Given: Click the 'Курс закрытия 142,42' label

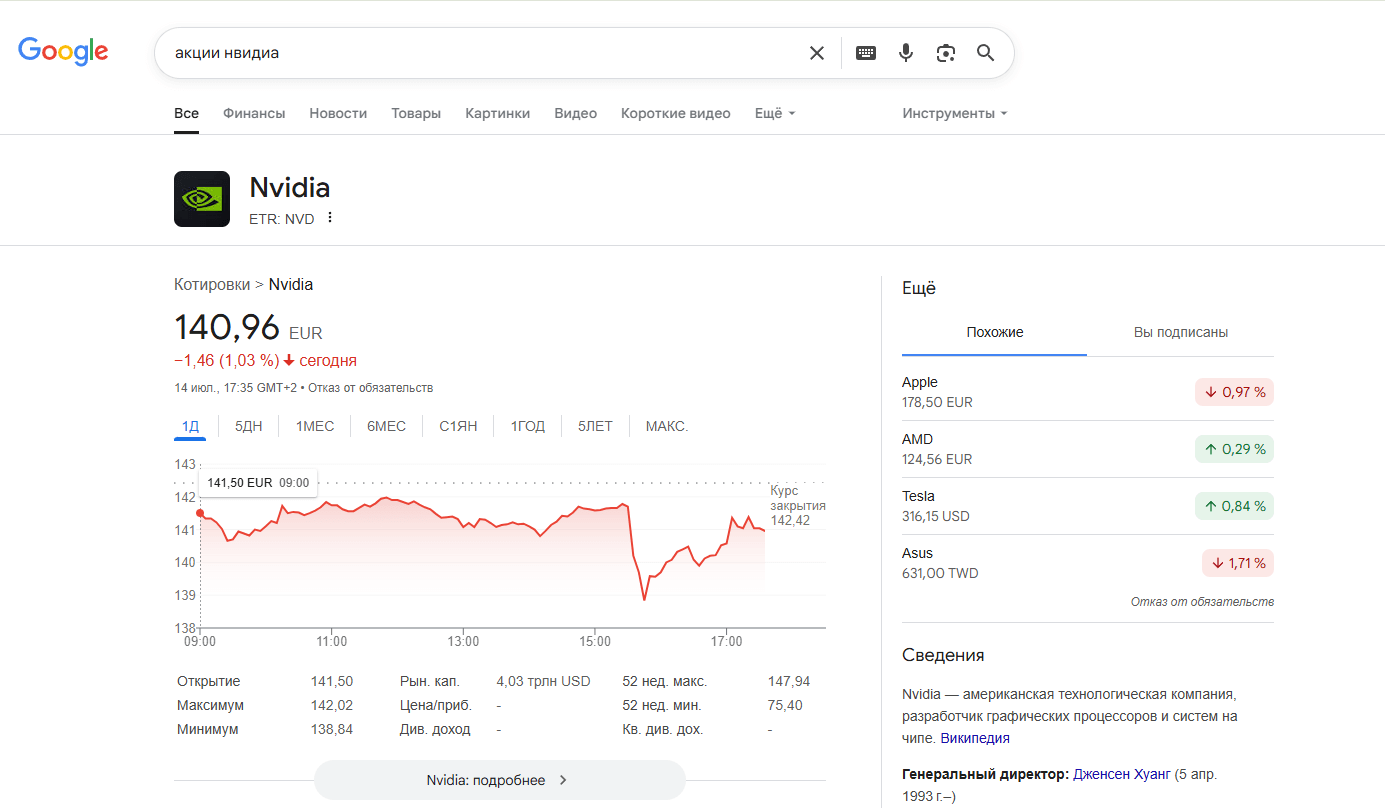Looking at the screenshot, I should point(797,506).
